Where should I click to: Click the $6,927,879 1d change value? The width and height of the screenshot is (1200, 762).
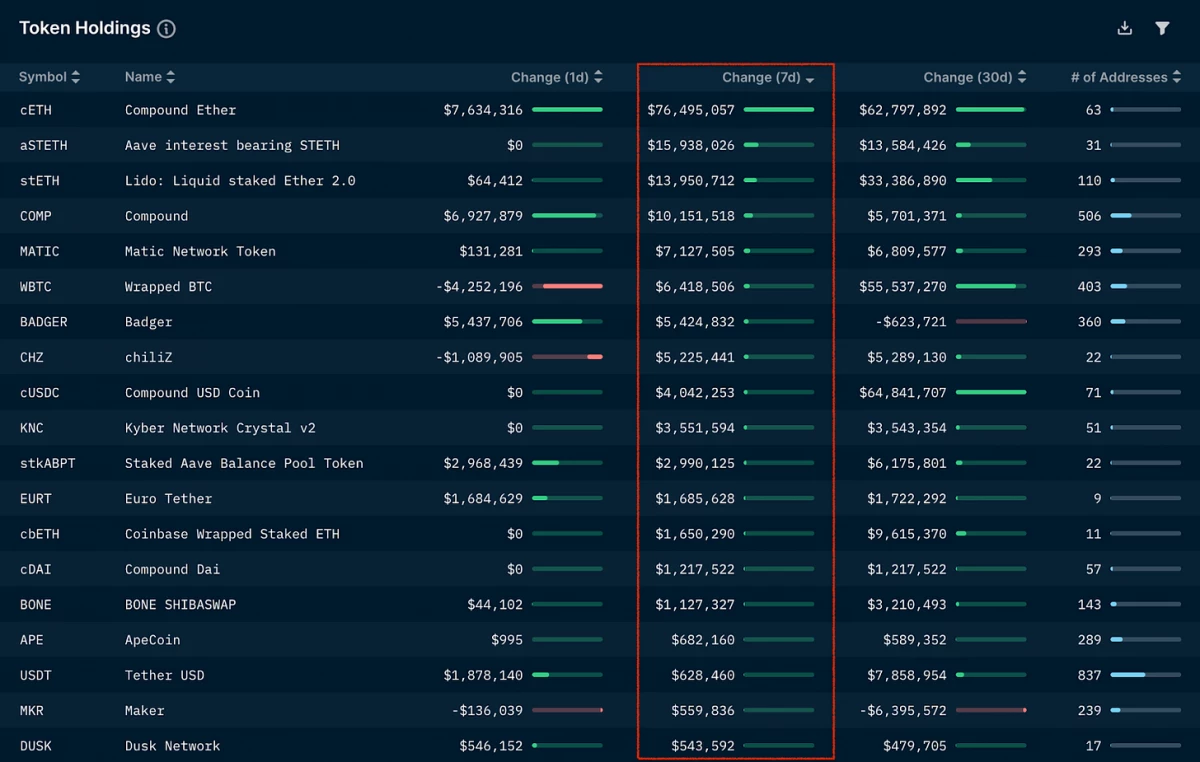click(483, 216)
